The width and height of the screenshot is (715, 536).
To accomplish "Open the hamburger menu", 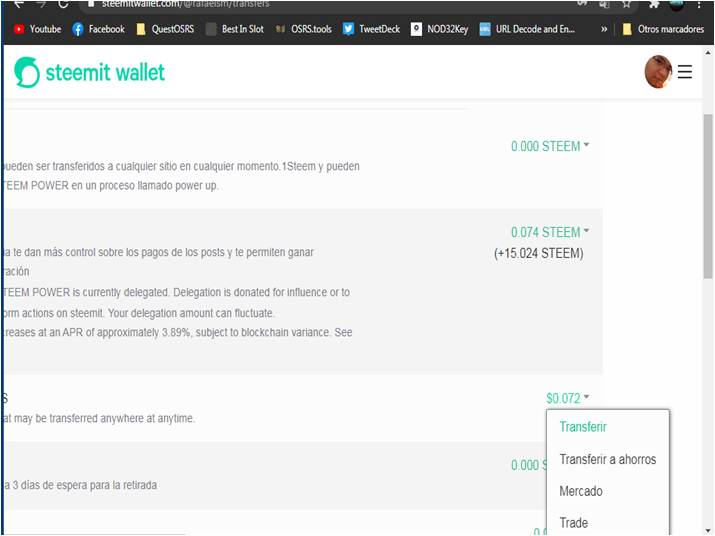I will (x=684, y=72).
